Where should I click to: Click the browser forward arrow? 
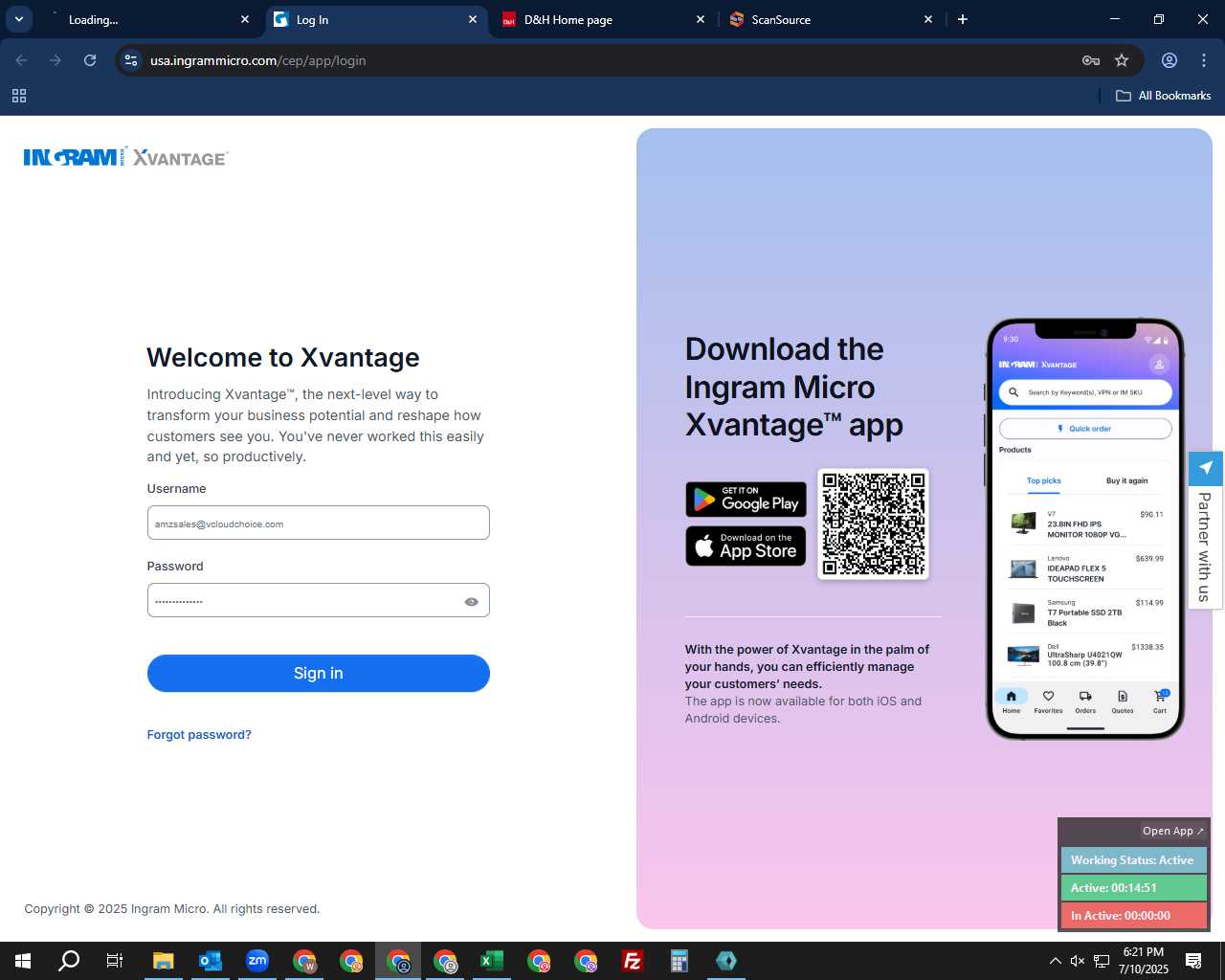coord(56,60)
